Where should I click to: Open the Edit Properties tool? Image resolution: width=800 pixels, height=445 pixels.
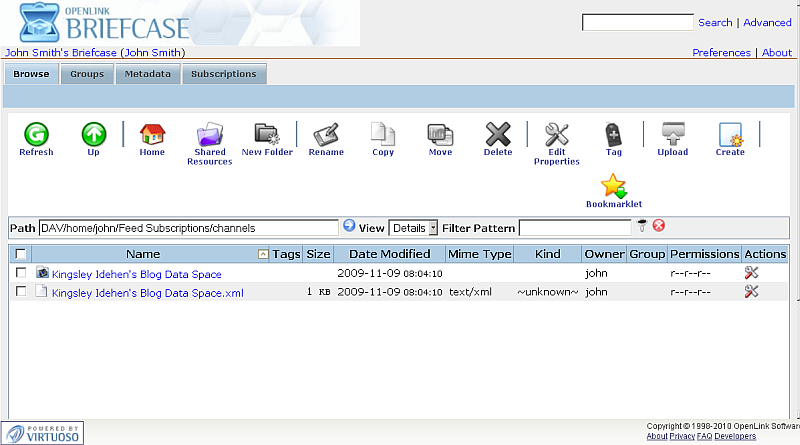tap(556, 134)
